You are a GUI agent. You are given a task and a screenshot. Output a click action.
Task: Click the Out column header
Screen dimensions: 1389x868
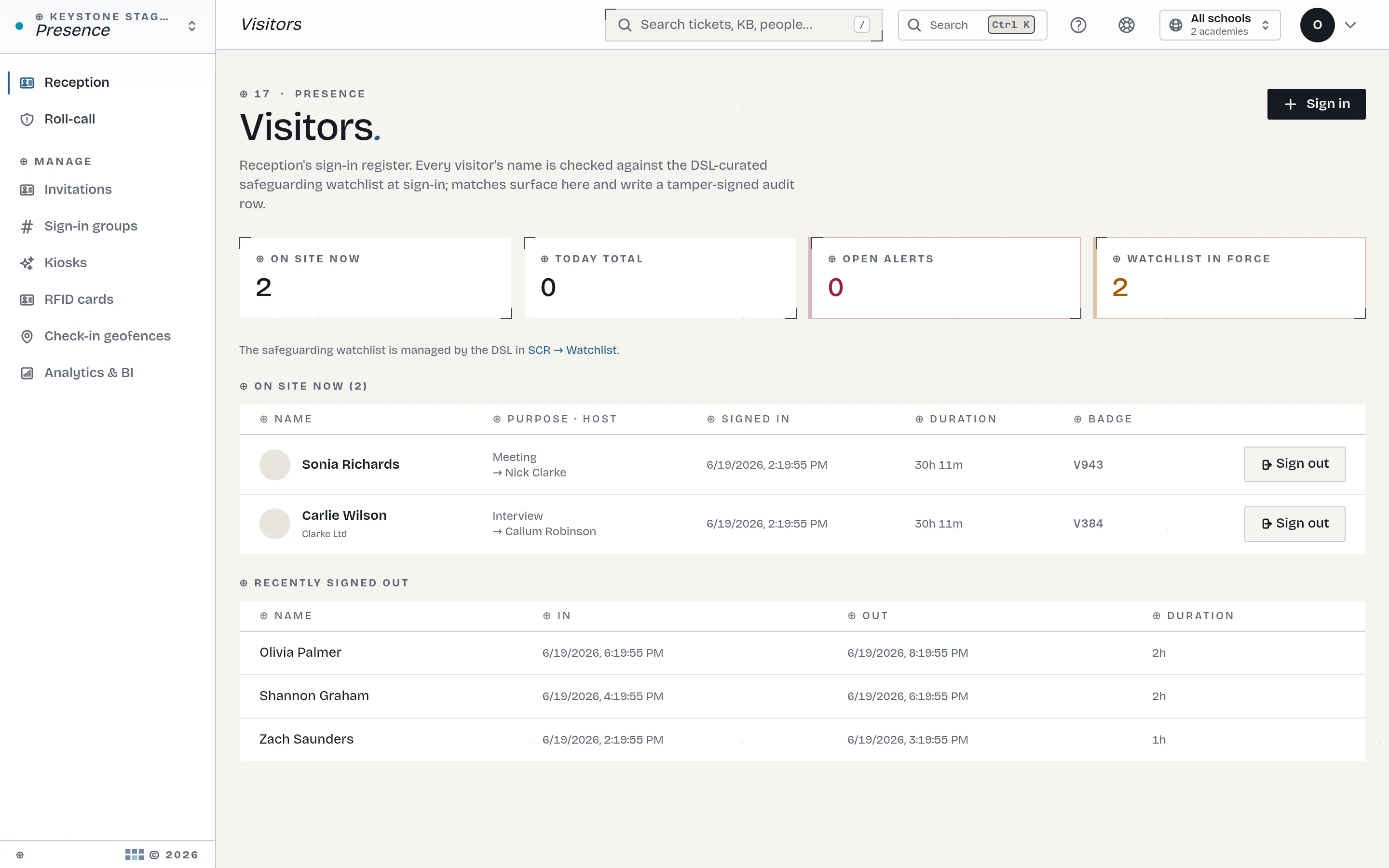pyautogui.click(x=868, y=616)
